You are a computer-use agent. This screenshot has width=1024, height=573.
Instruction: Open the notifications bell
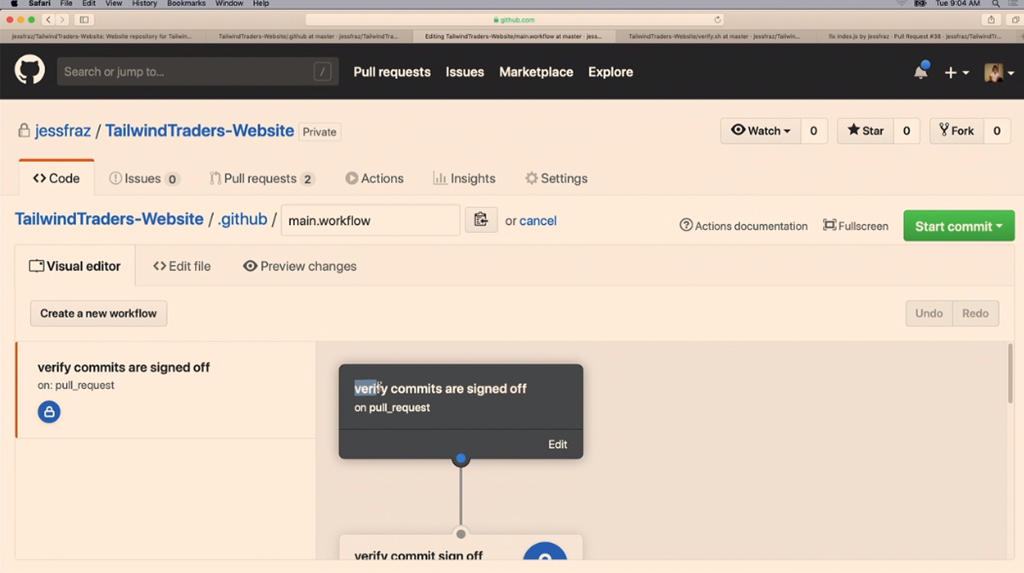coord(921,71)
